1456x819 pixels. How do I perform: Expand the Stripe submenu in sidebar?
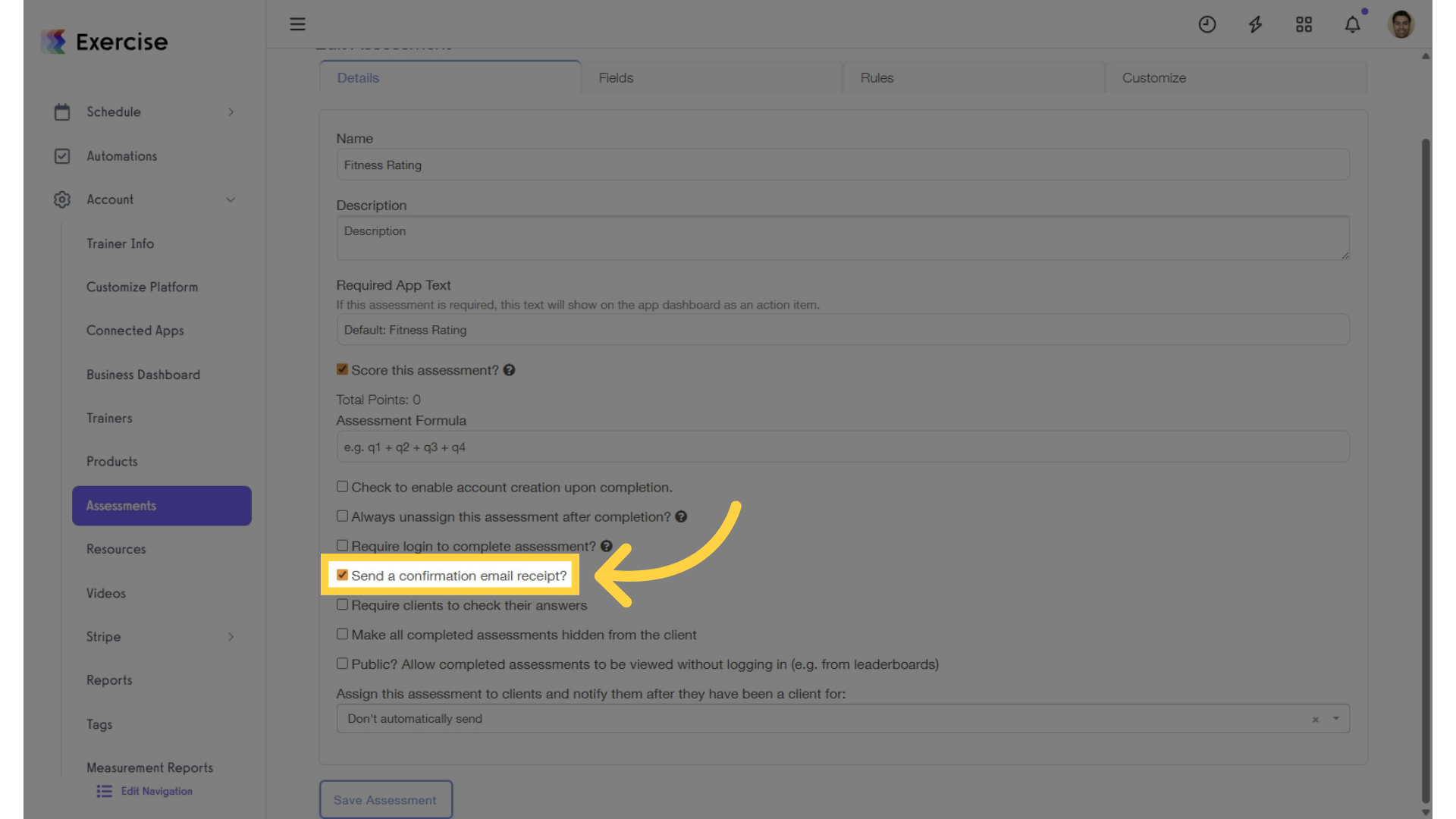click(x=231, y=637)
